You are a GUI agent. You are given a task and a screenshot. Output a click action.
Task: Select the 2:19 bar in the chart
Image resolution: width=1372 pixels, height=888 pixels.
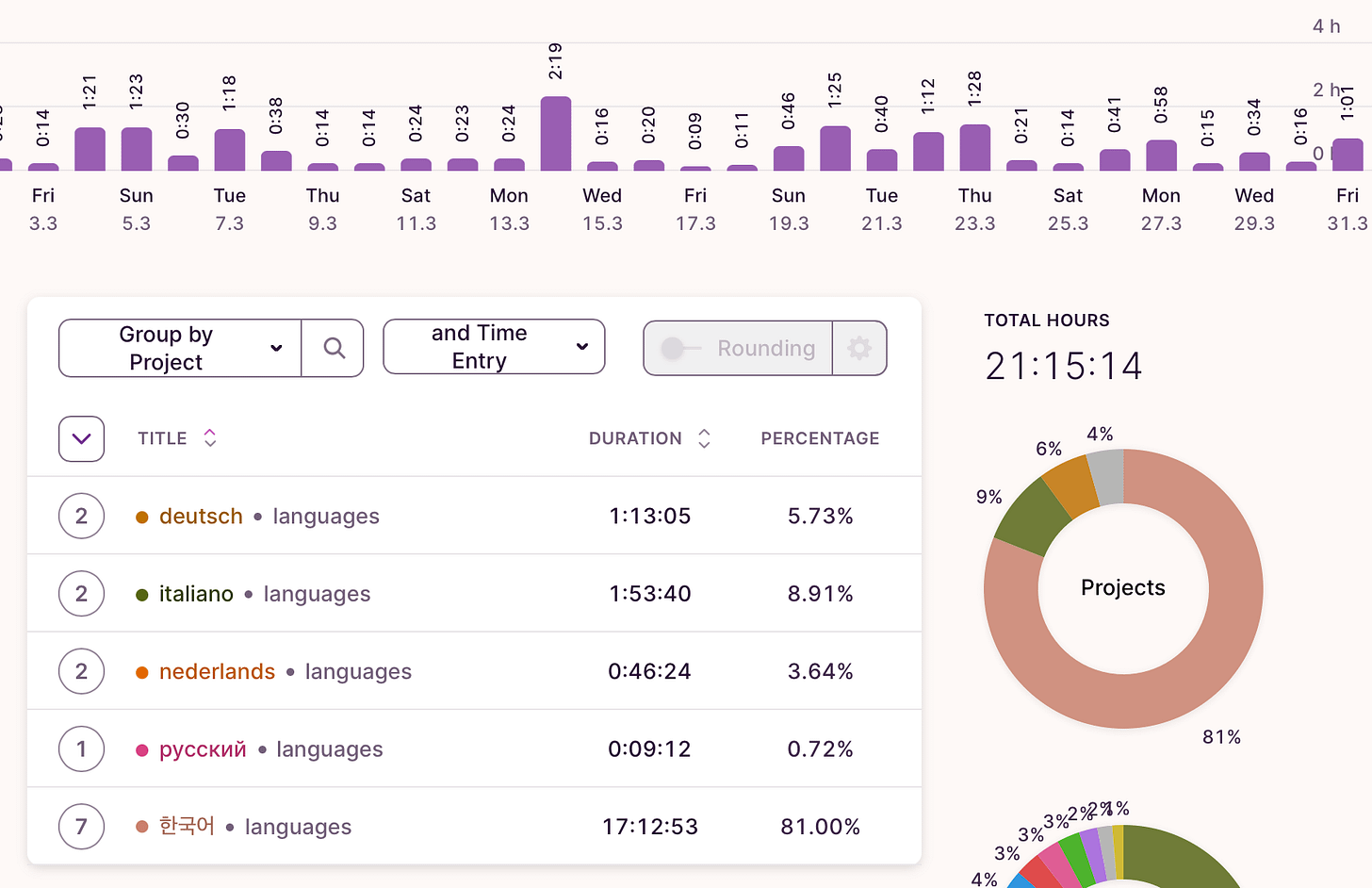(x=556, y=133)
